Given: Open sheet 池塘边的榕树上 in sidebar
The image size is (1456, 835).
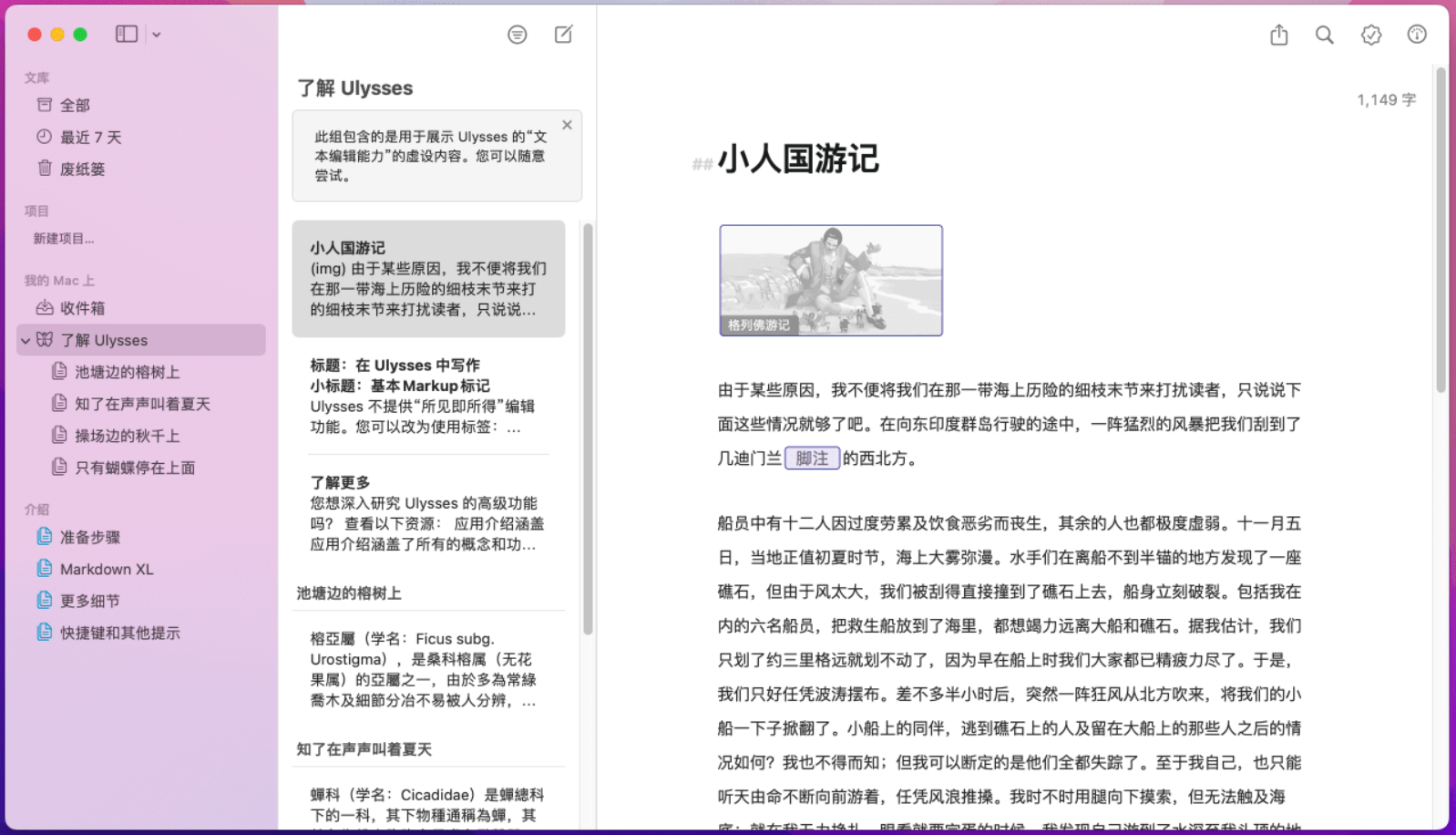Looking at the screenshot, I should 141,372.
